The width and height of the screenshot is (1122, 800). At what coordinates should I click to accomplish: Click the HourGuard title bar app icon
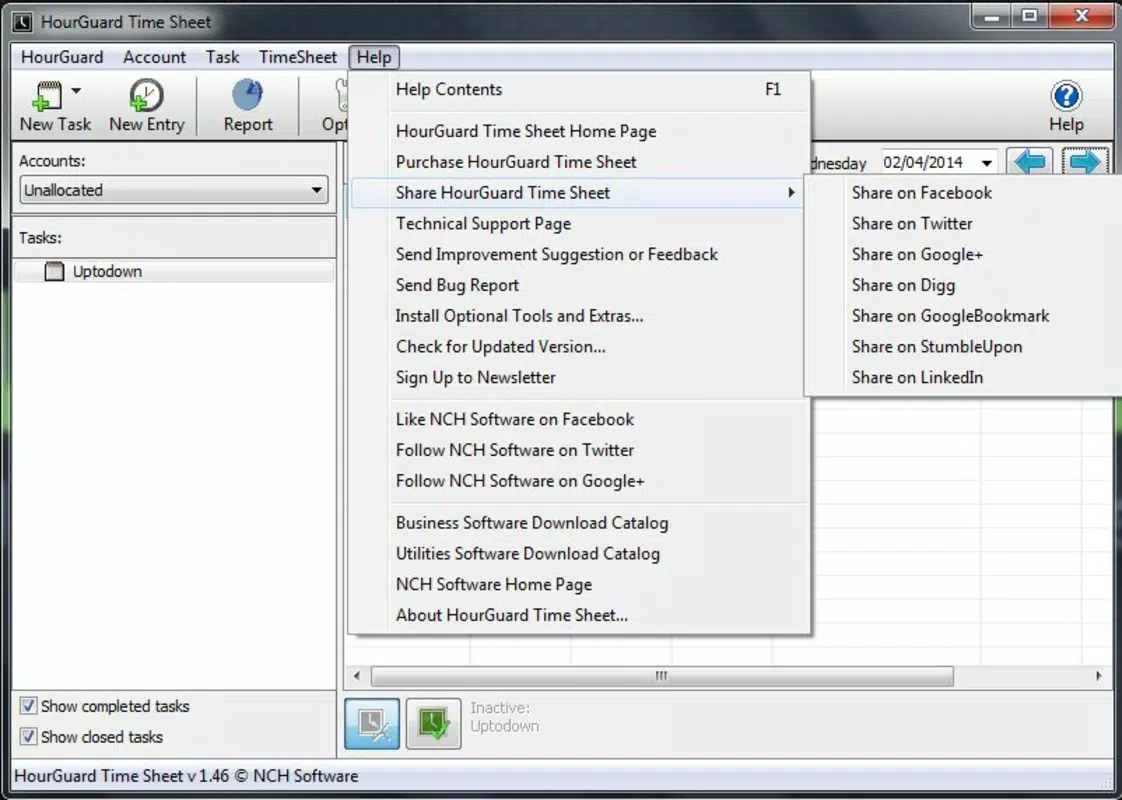click(x=22, y=22)
